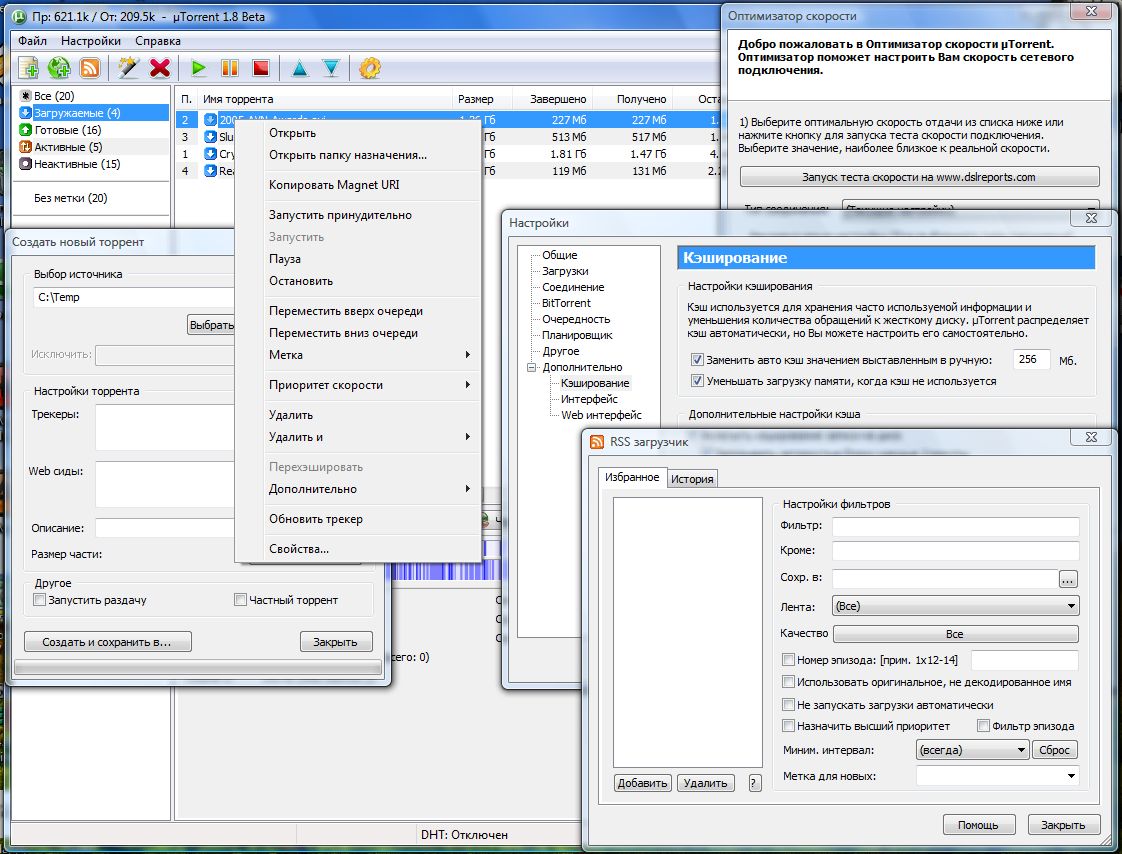Click the orange Pause torrent icon
Image resolution: width=1122 pixels, height=854 pixels.
230,68
